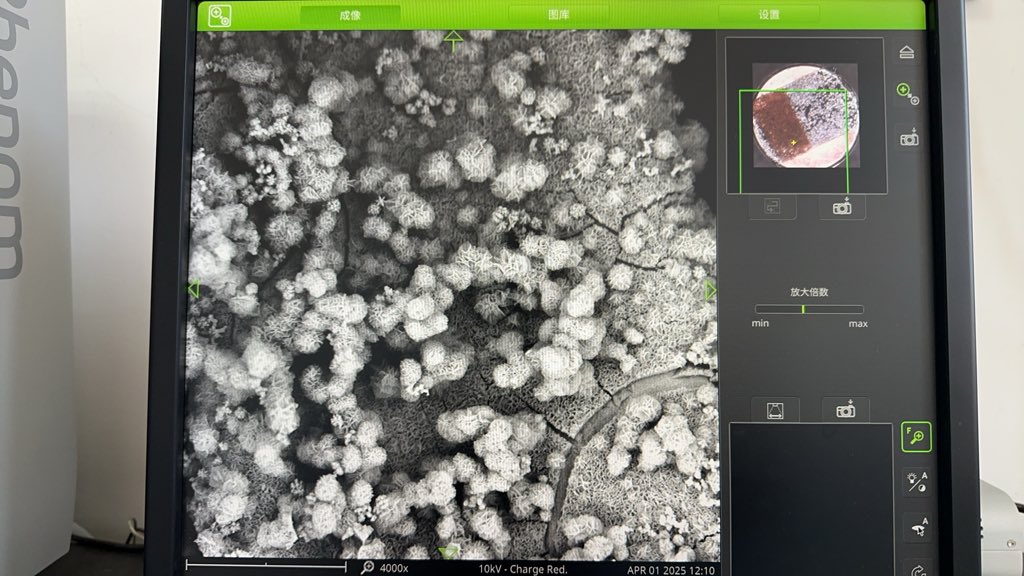The image size is (1024, 576).
Task: Open the 设置 (Settings) tab
Action: 769,14
